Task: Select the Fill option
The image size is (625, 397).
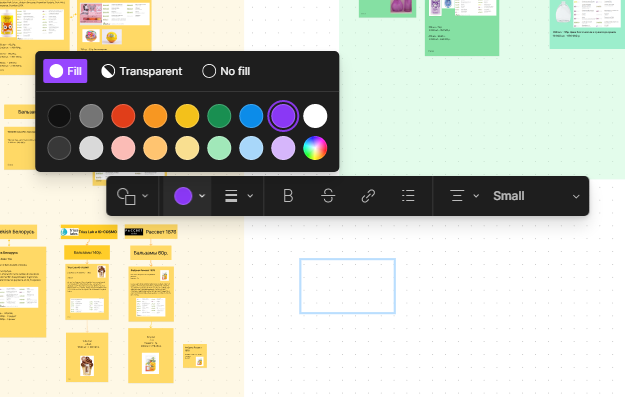Action: point(65,71)
